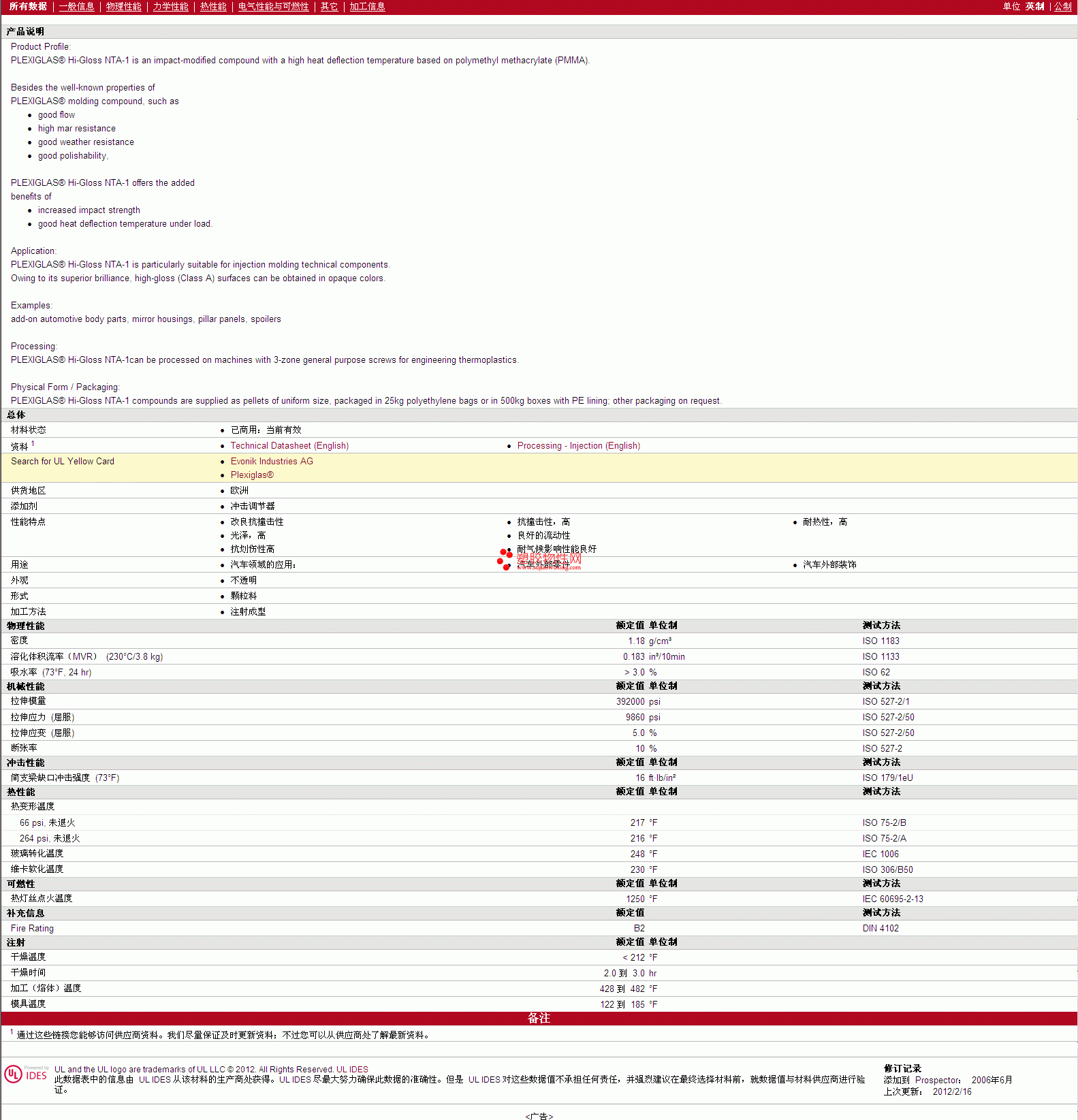This screenshot has width=1078, height=1120.
Task: Click the Plexiglas® yellow card link
Action: (252, 475)
